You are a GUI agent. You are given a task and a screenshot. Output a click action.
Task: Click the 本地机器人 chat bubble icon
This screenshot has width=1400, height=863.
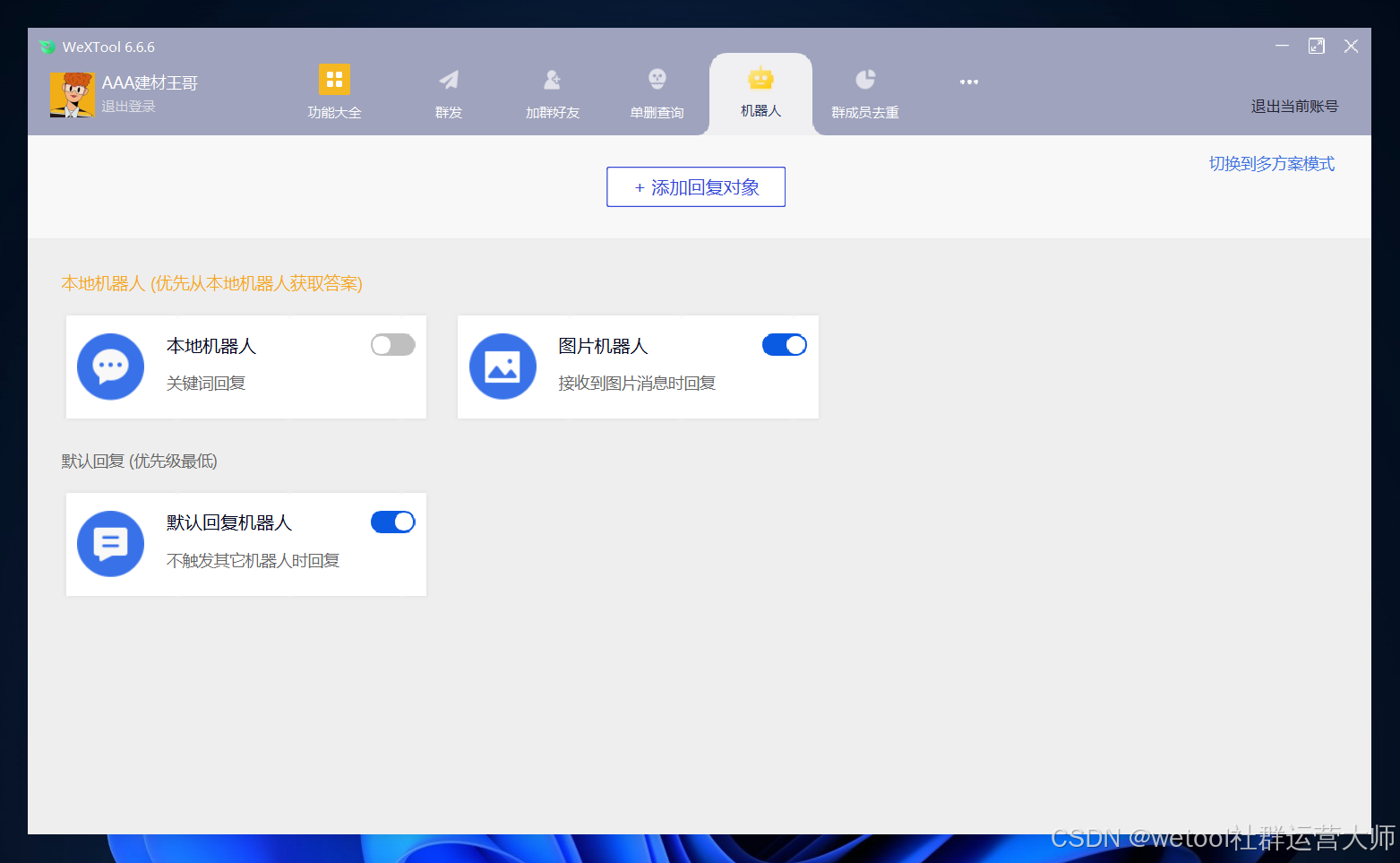111,367
